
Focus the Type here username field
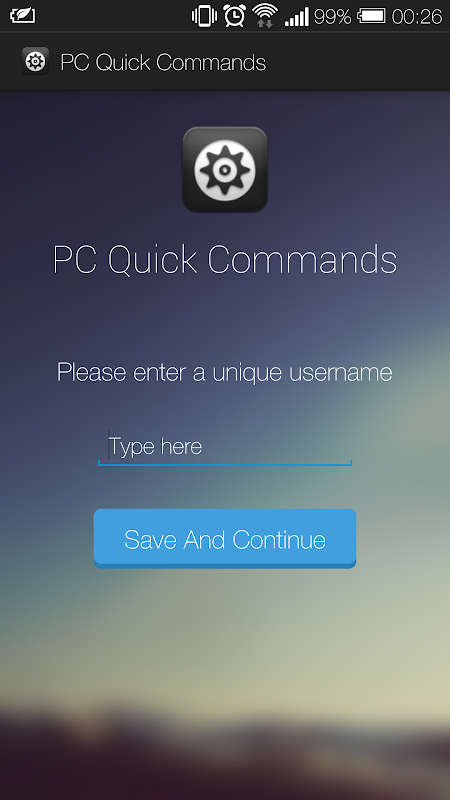point(225,446)
